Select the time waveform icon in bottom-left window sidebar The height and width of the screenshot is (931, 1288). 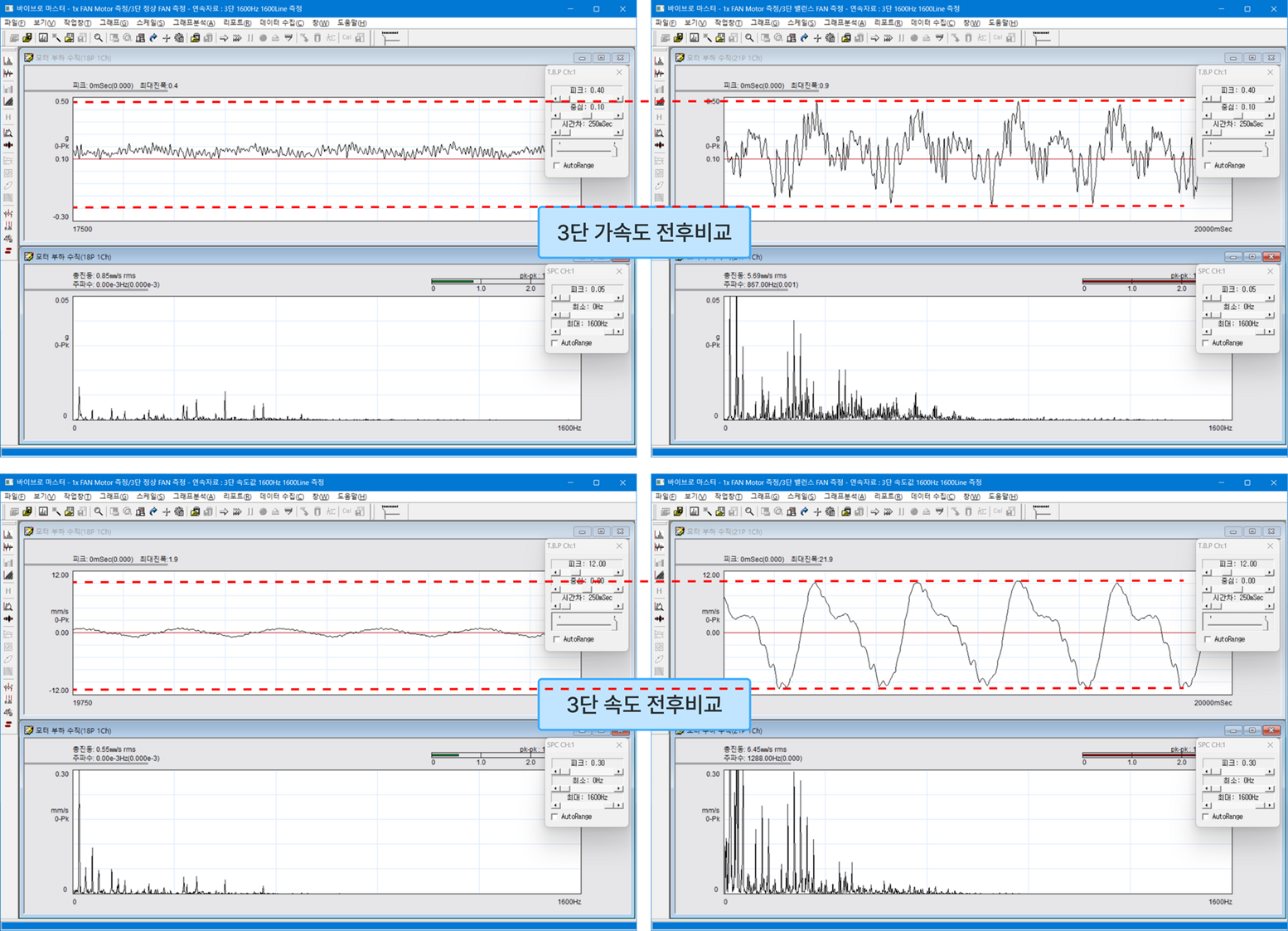[8, 548]
